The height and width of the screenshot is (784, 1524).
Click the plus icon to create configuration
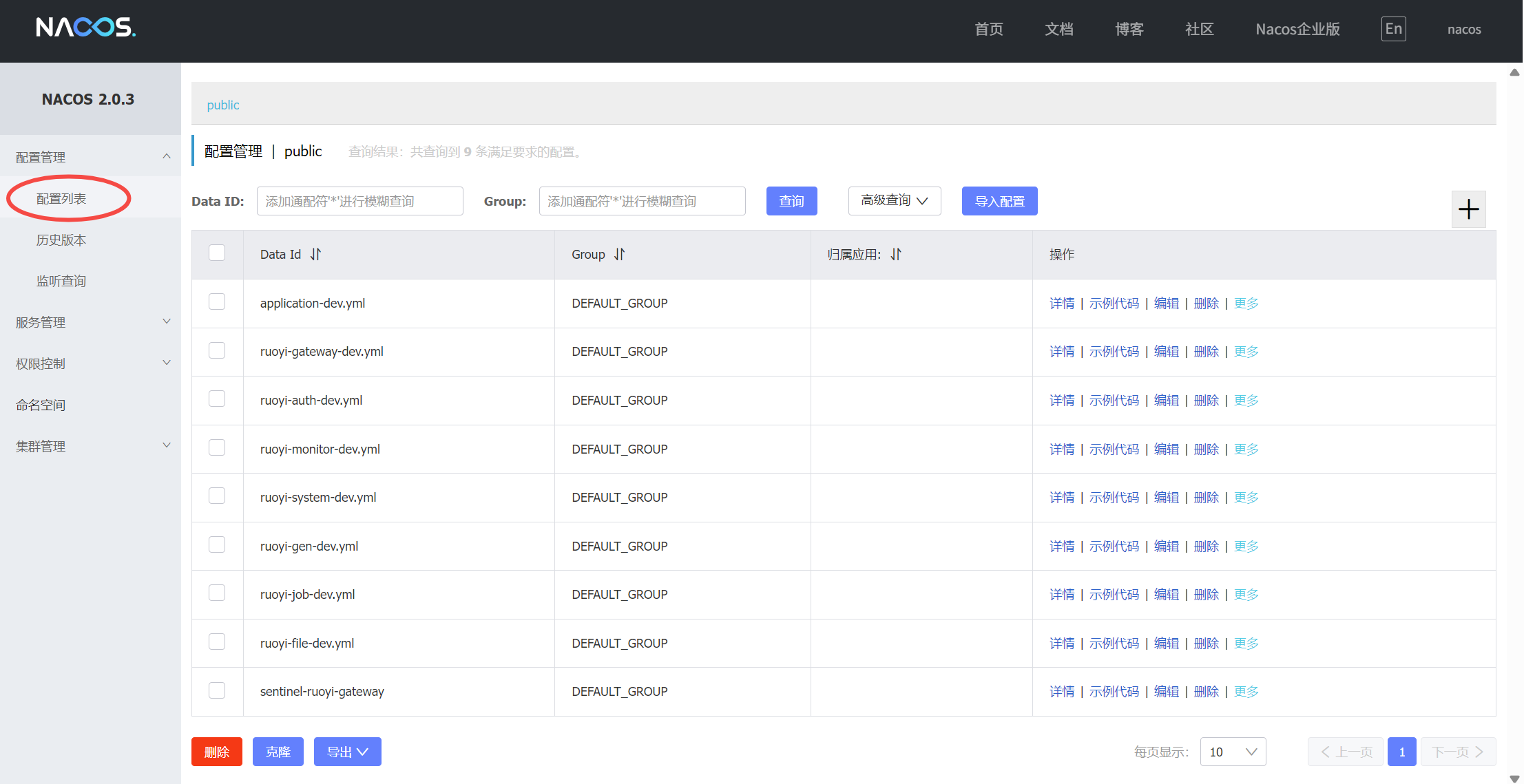[1468, 209]
